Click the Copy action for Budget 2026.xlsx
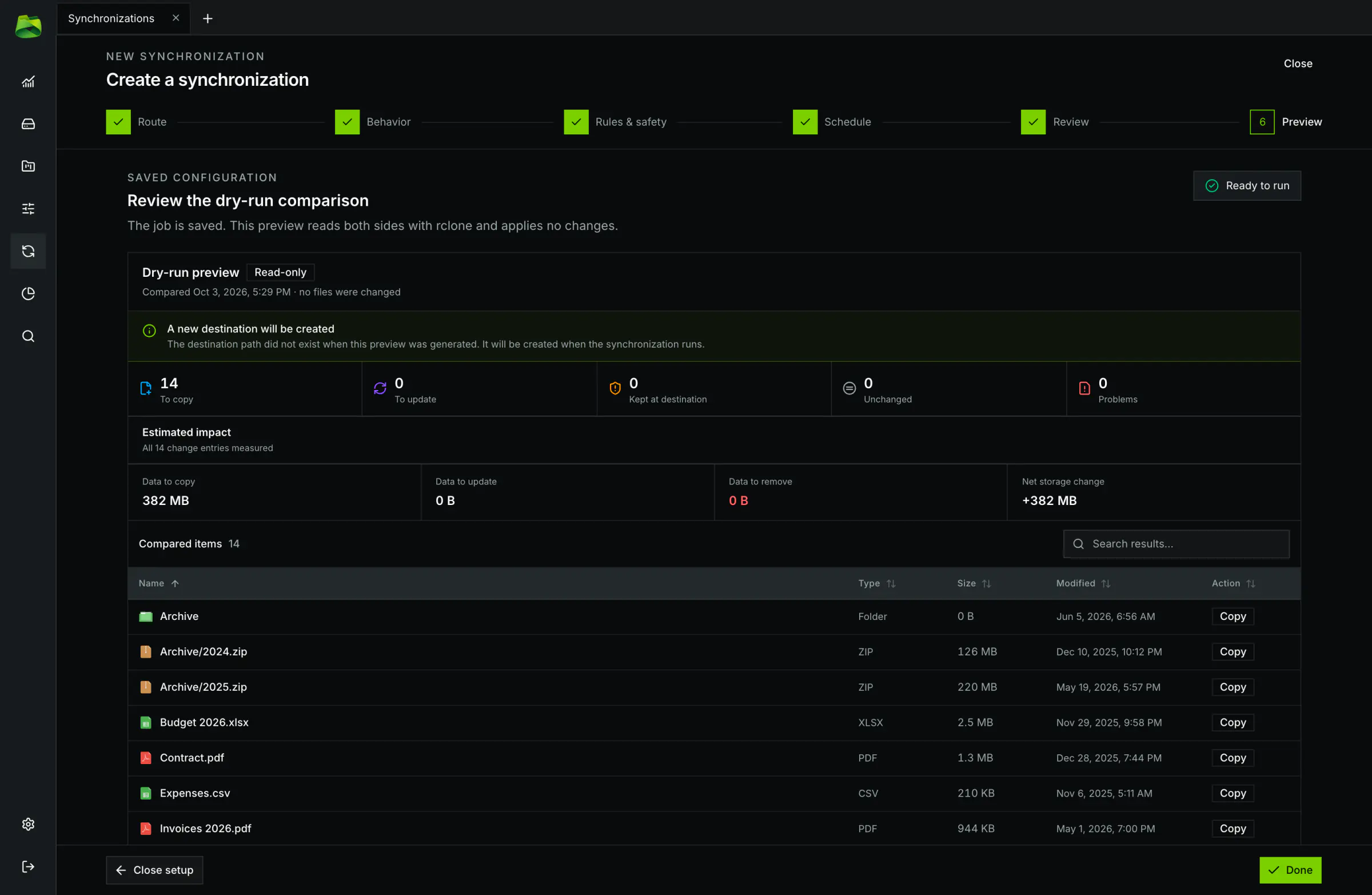 click(x=1233, y=722)
